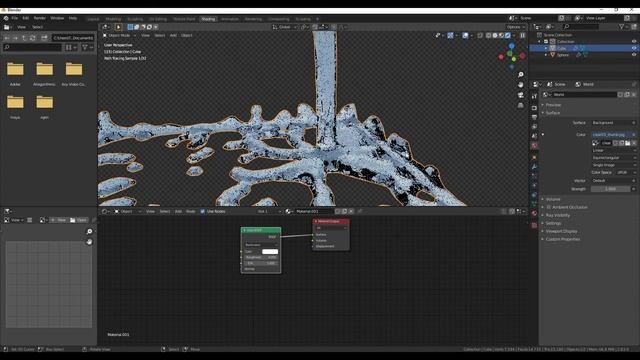Collapse the Surface panel

[x=553, y=113]
